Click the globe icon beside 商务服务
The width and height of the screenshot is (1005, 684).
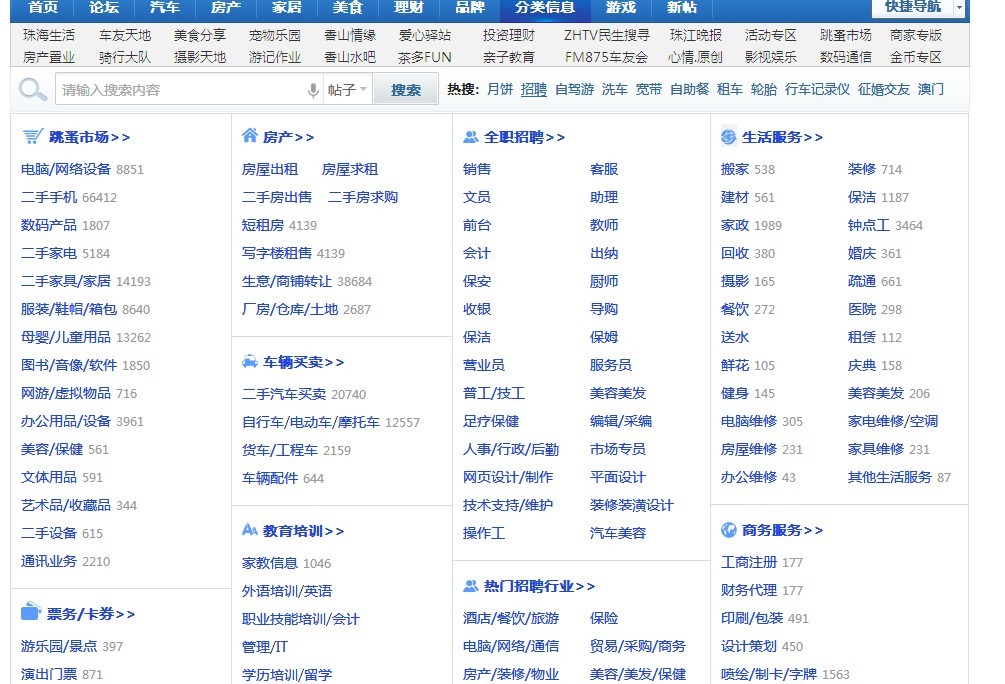(x=729, y=529)
